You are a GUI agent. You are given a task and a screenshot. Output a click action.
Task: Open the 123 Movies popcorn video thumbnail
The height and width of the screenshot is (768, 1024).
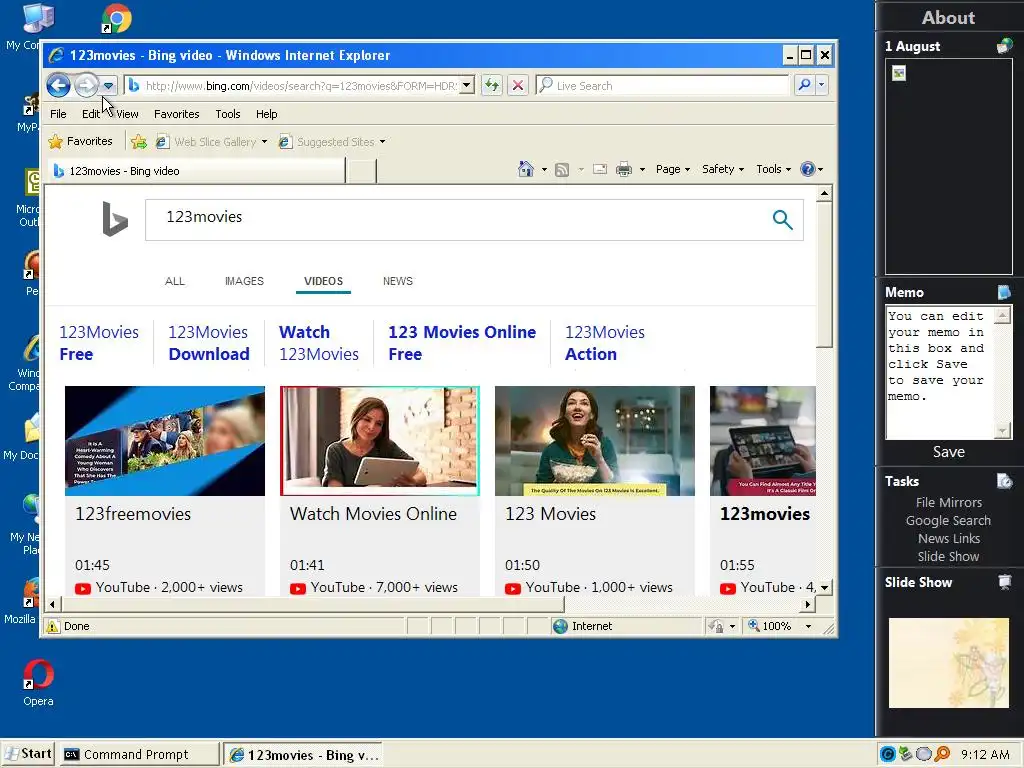[x=595, y=441]
